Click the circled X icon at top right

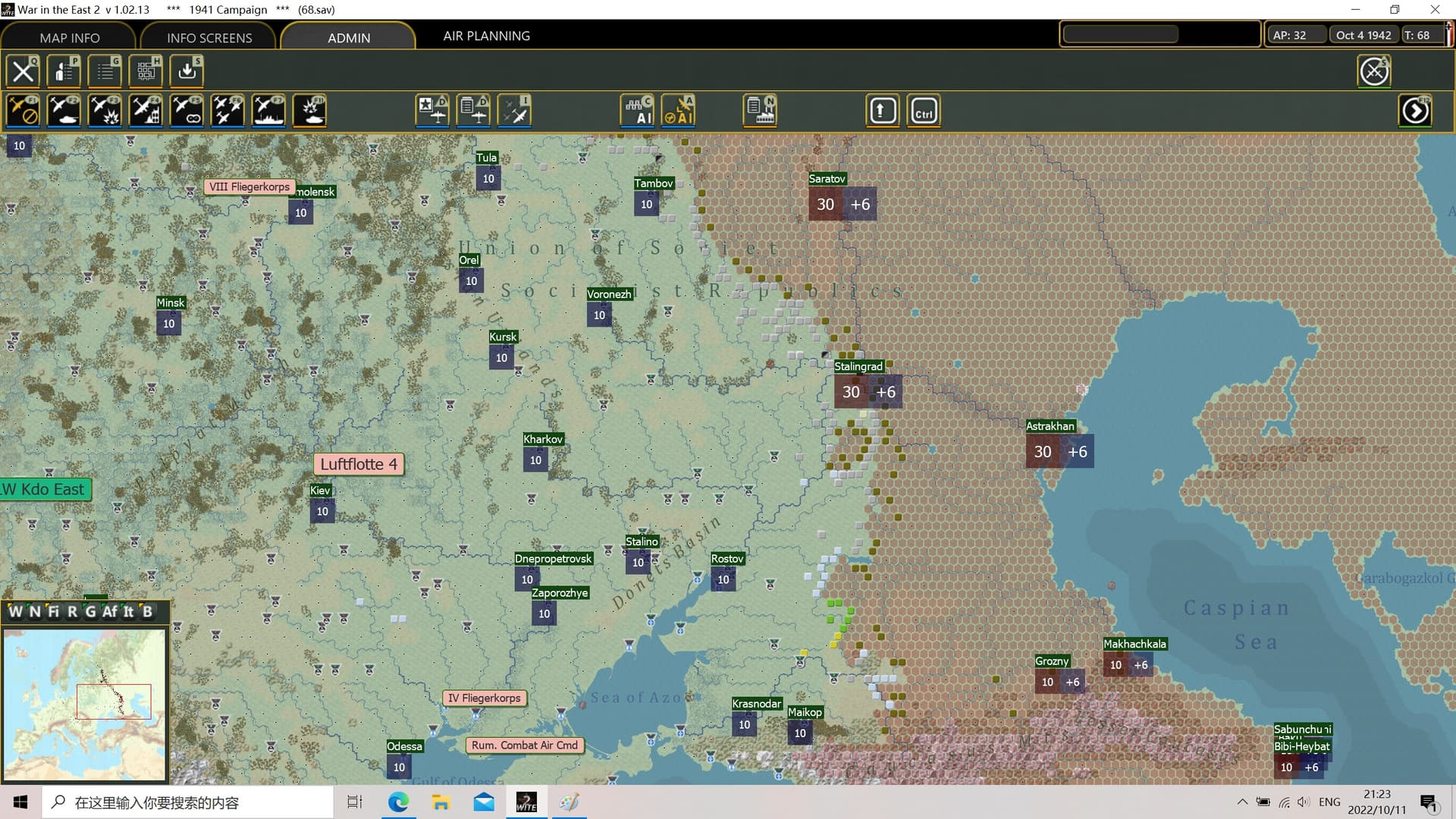pos(1374,71)
